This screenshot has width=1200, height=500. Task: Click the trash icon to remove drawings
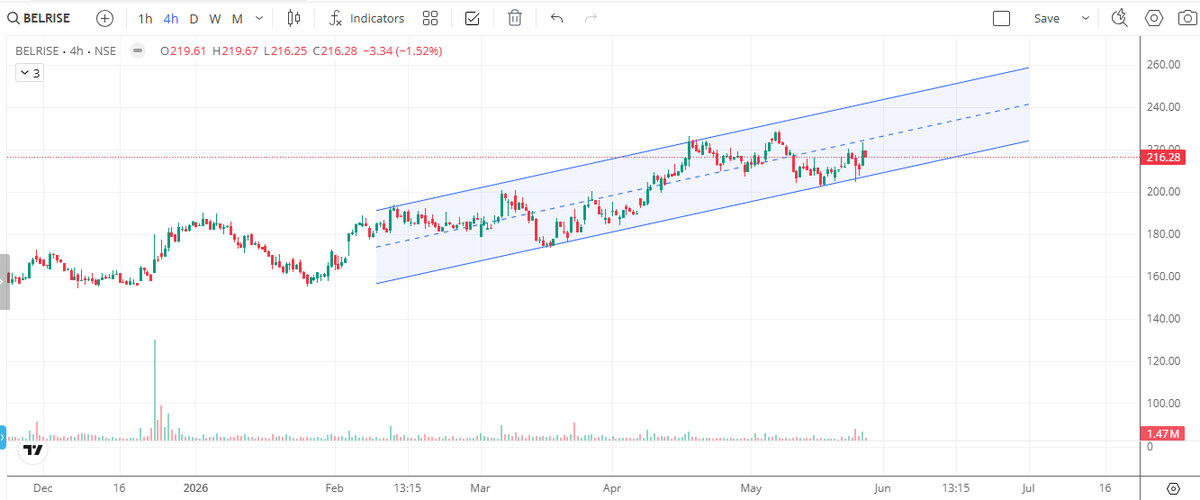pos(514,18)
